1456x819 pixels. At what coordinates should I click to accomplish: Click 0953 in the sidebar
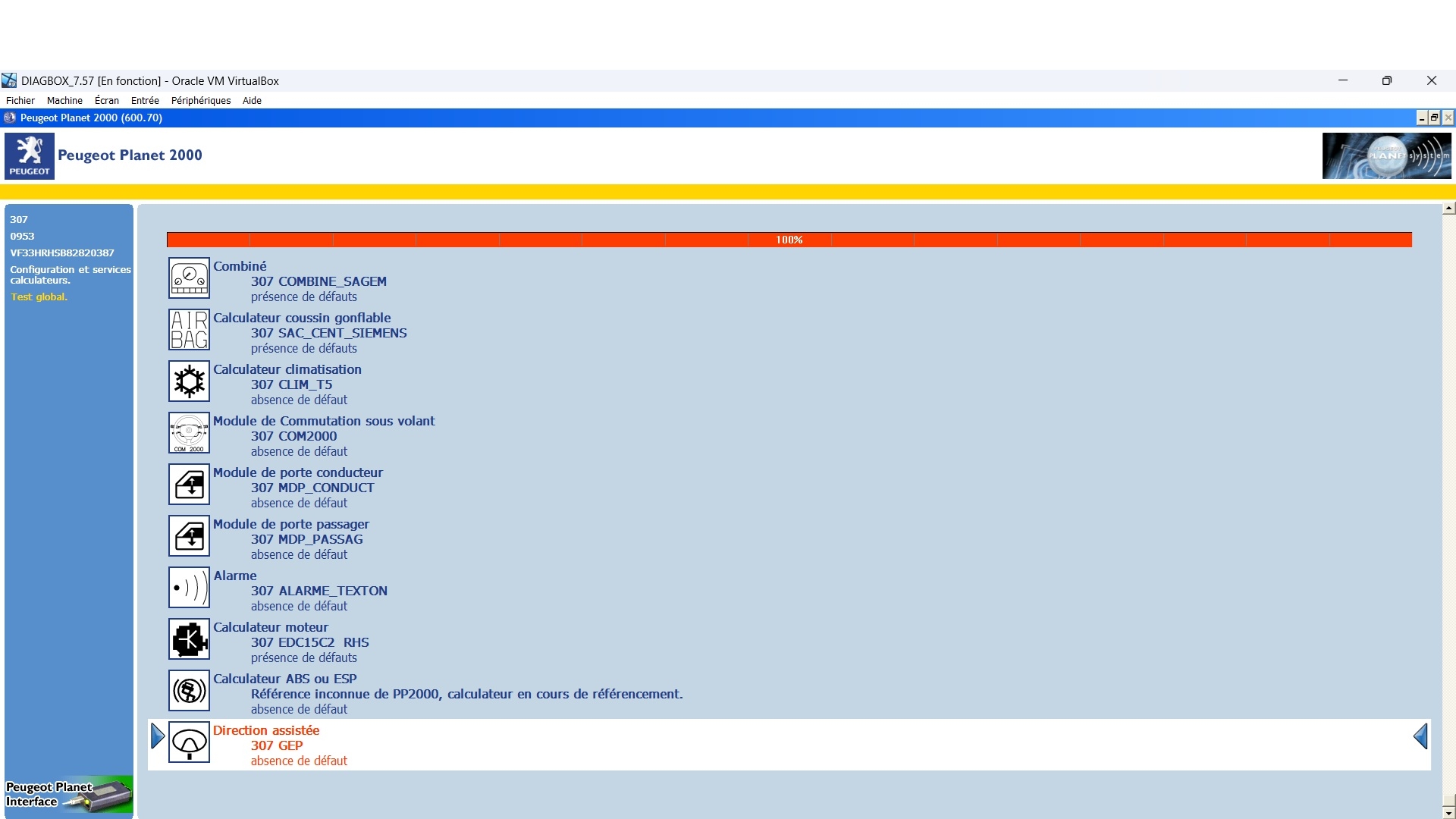(22, 236)
